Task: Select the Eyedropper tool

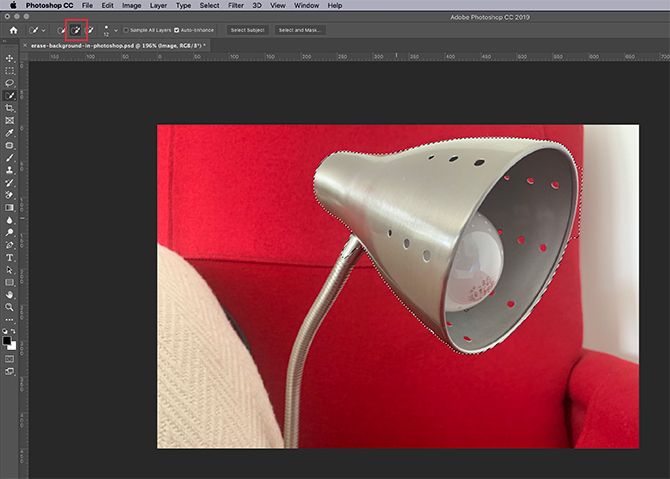Action: click(x=9, y=133)
